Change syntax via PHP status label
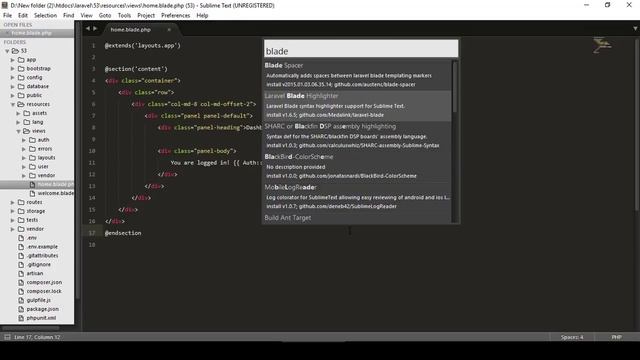The height and width of the screenshot is (360, 640). 616,337
